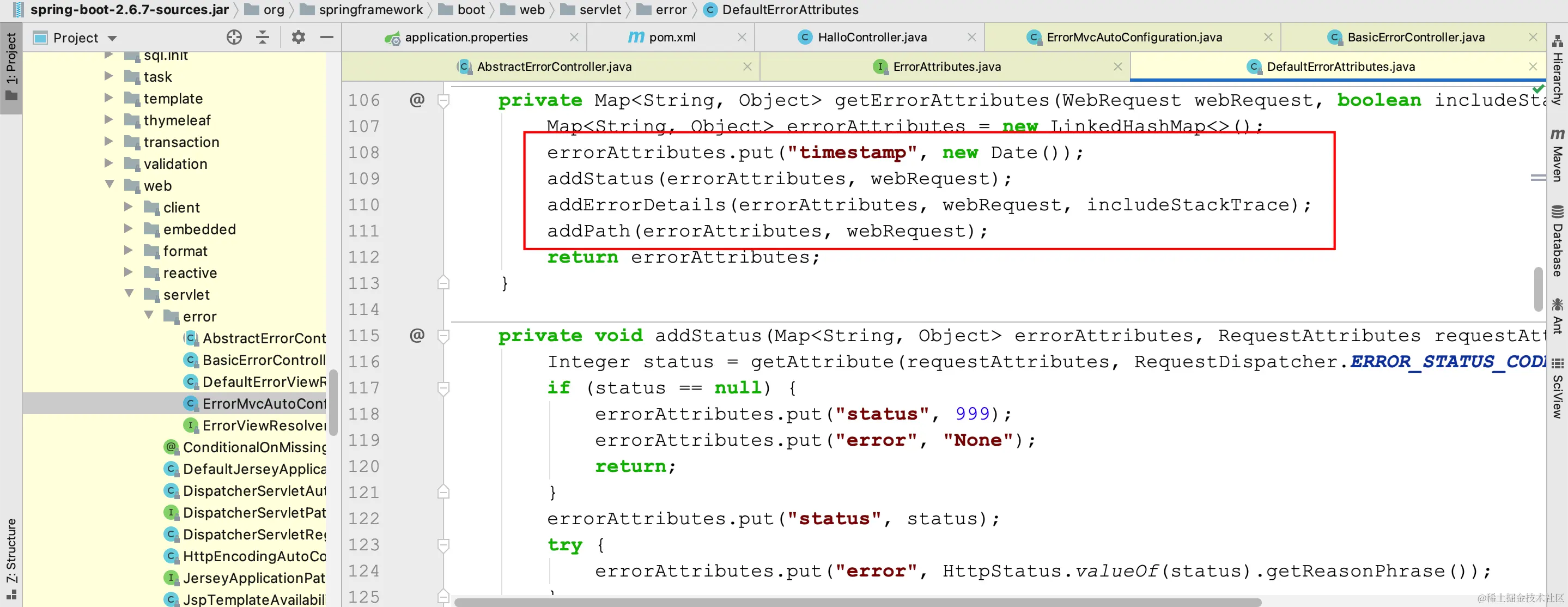1568x607 pixels.
Task: Switch to pom.xml tab
Action: coord(671,37)
